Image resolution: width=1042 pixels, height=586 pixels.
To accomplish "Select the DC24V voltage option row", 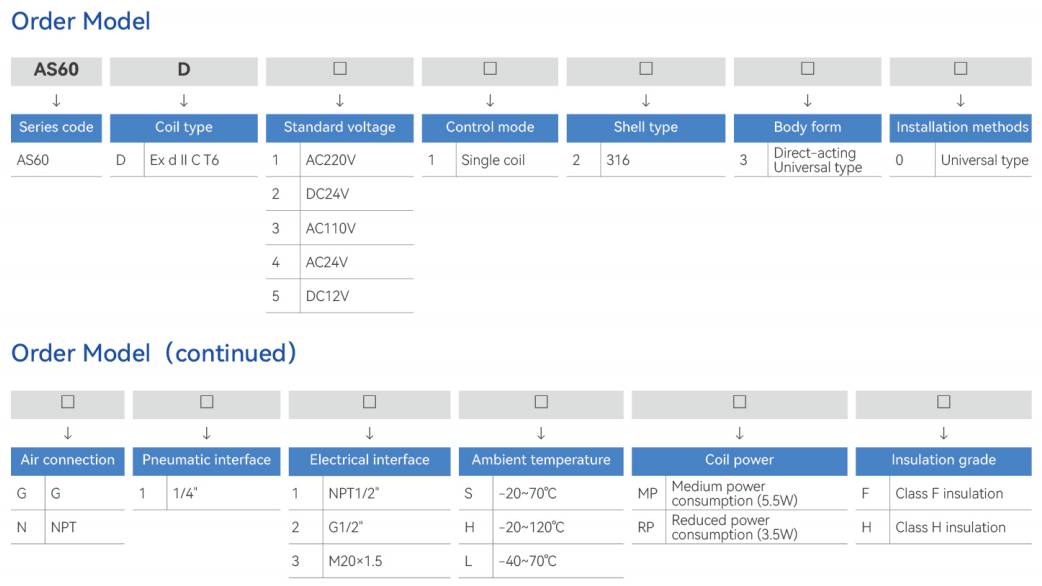I will [x=340, y=194].
